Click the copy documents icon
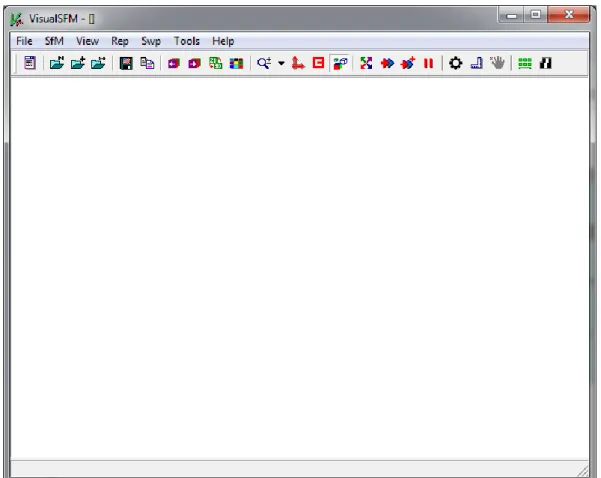The height and width of the screenshot is (478, 601). pos(147,63)
